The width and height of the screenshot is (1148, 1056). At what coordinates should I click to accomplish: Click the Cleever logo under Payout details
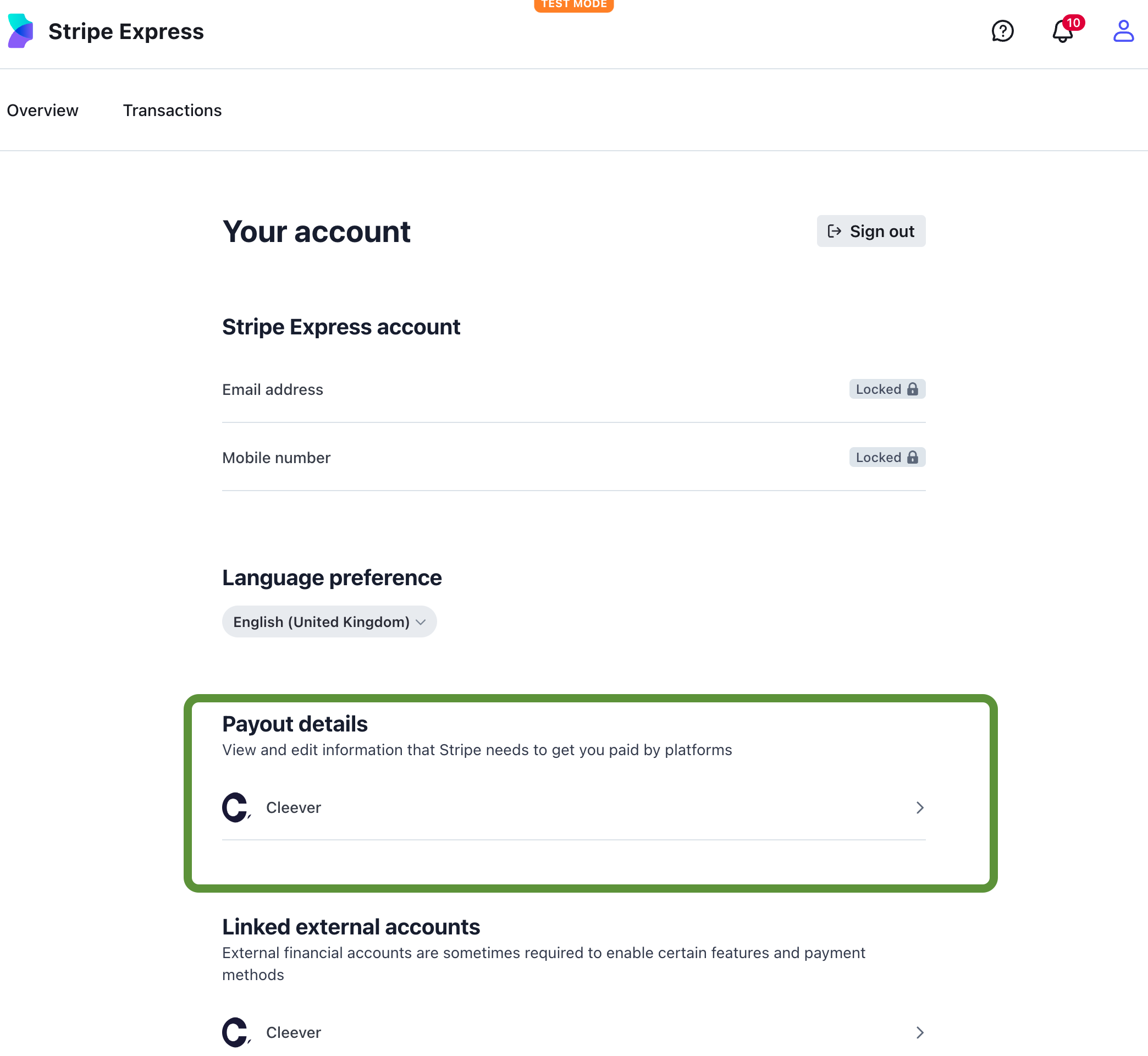tap(235, 807)
